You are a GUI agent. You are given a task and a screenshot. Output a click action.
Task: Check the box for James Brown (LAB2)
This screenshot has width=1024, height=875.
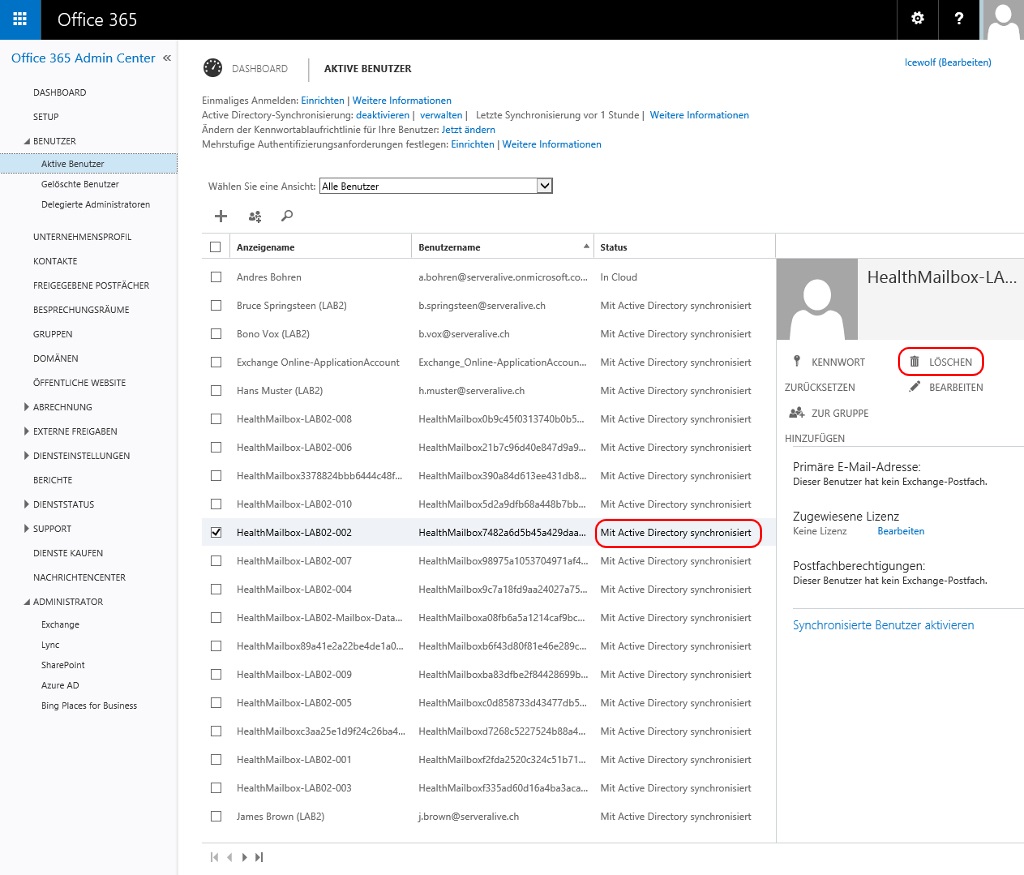[216, 816]
